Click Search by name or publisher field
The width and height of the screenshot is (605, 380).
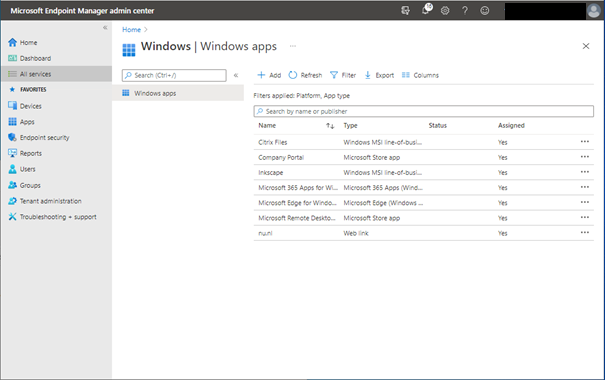click(423, 111)
